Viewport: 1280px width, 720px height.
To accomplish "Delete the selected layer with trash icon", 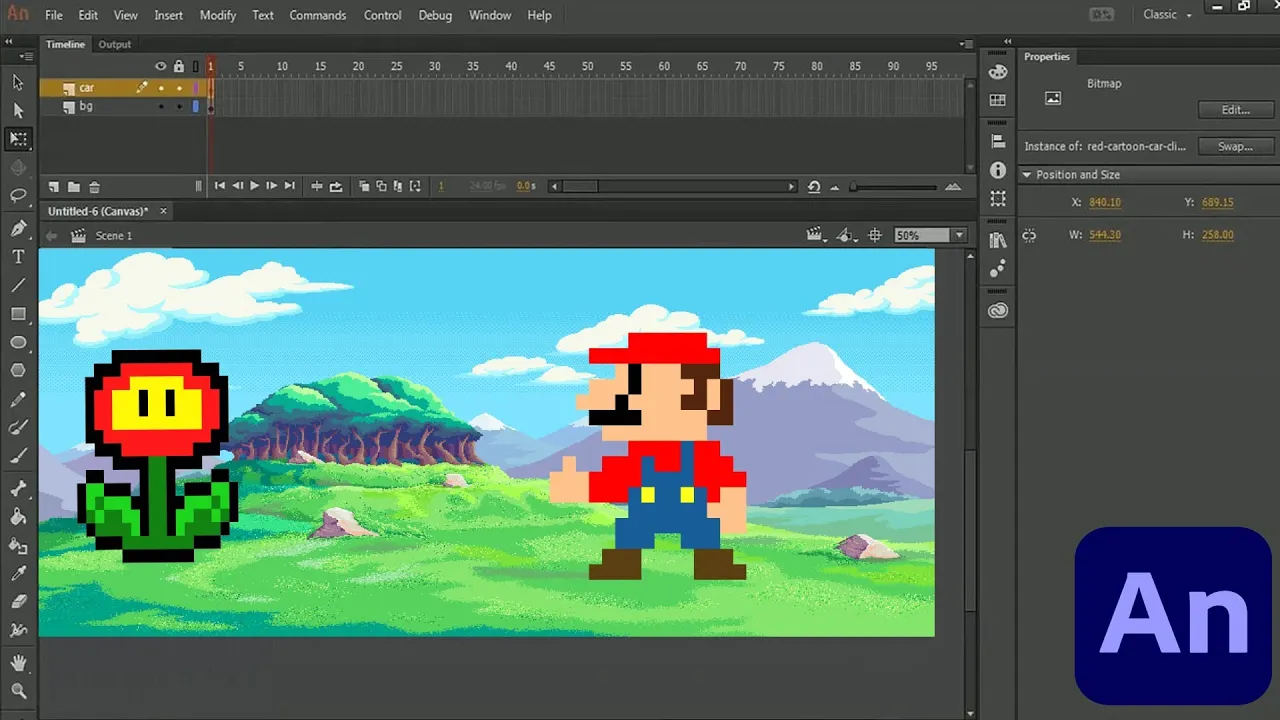I will pos(95,187).
